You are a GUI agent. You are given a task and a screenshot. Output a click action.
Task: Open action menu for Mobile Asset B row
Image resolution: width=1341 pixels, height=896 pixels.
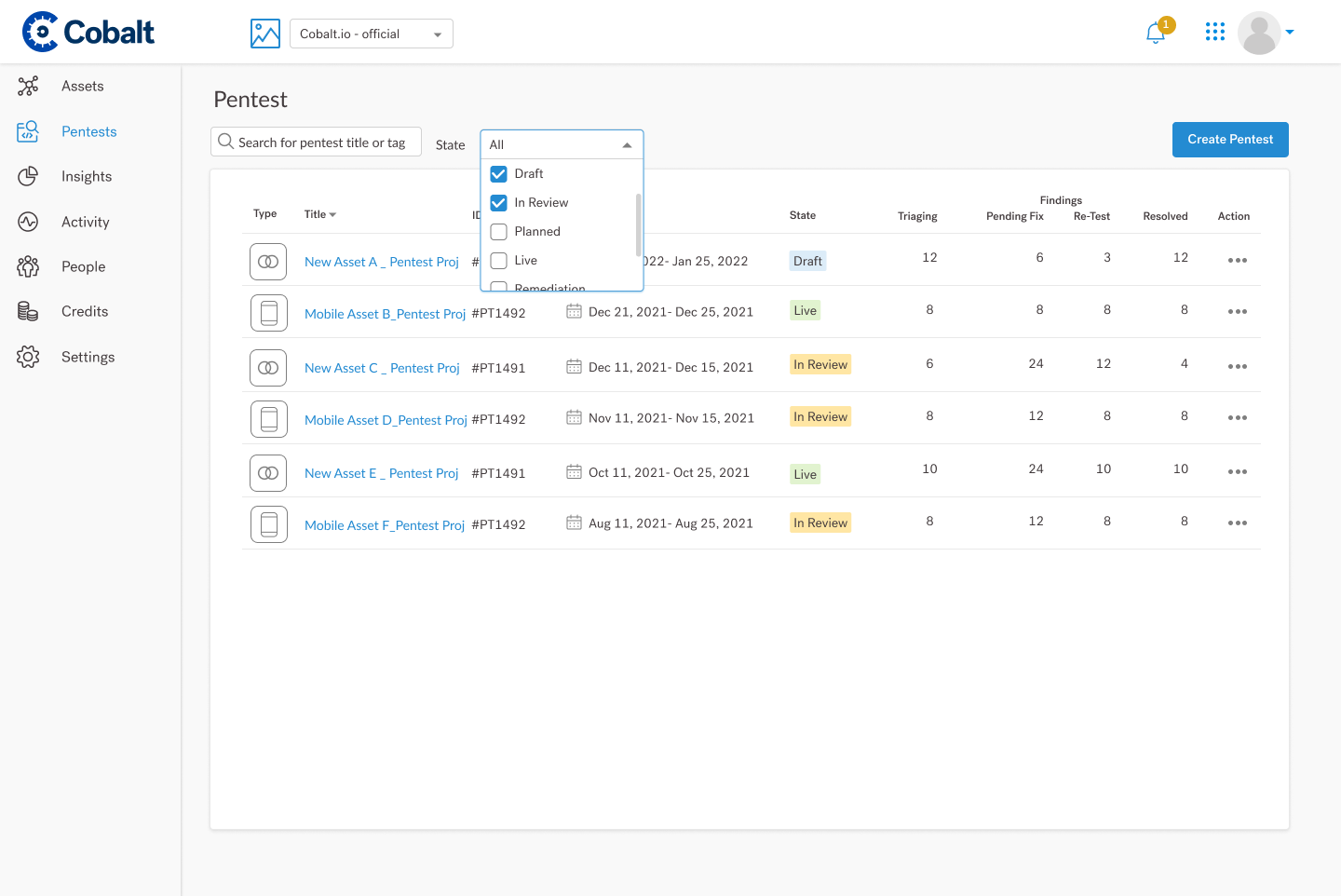pos(1237,312)
